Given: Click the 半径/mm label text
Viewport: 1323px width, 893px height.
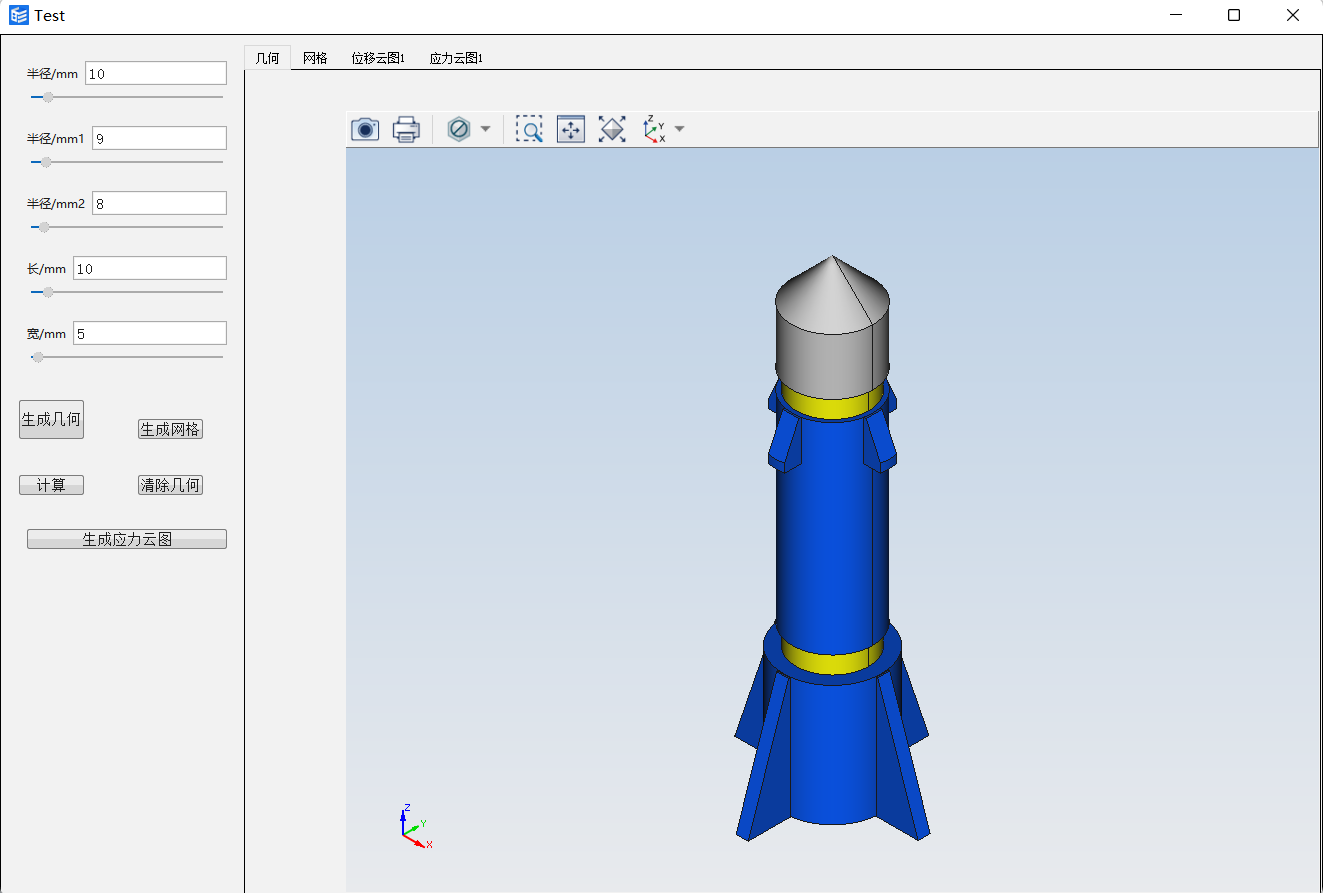Looking at the screenshot, I should (x=53, y=74).
